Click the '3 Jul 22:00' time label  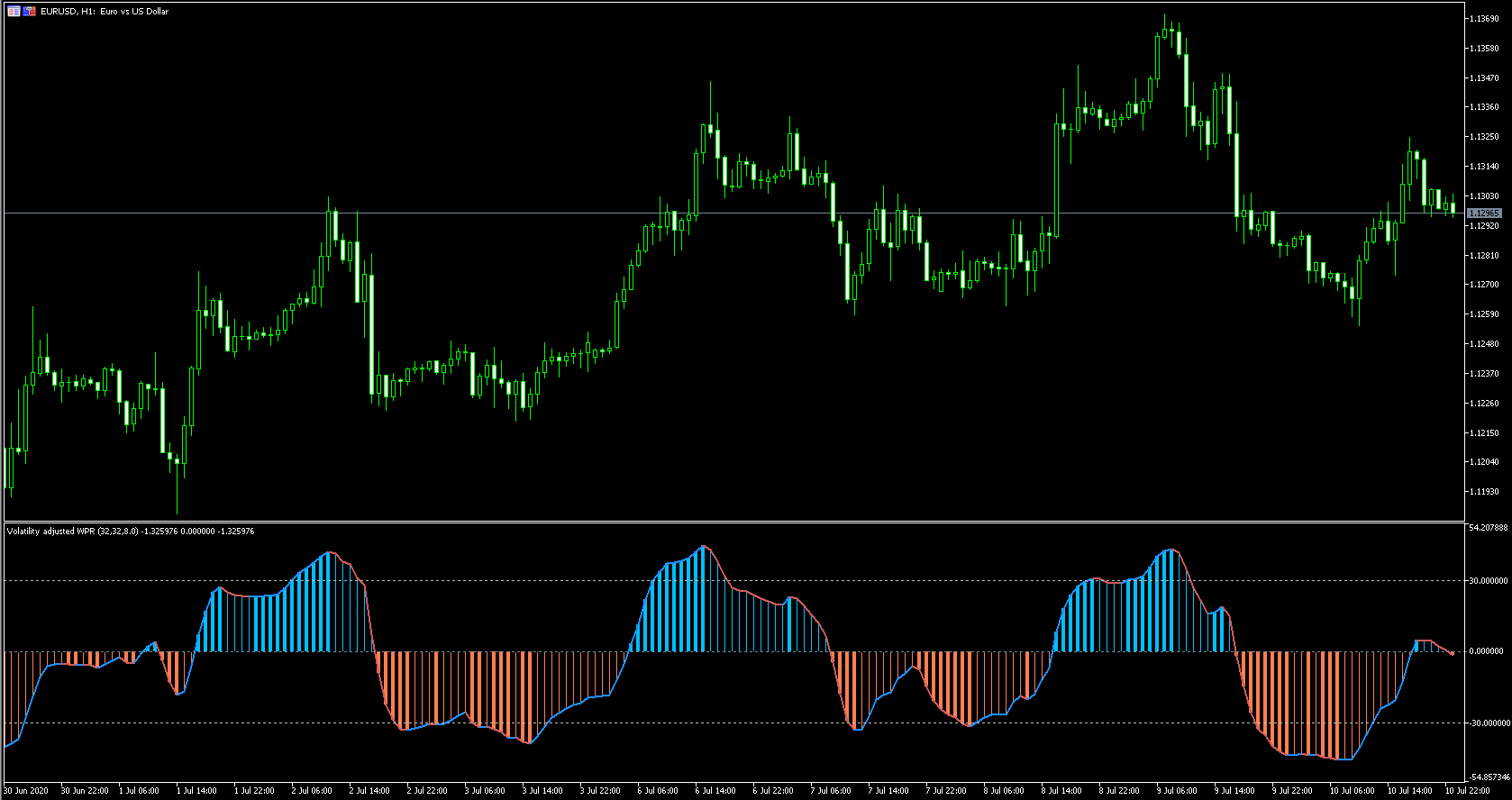[x=600, y=791]
